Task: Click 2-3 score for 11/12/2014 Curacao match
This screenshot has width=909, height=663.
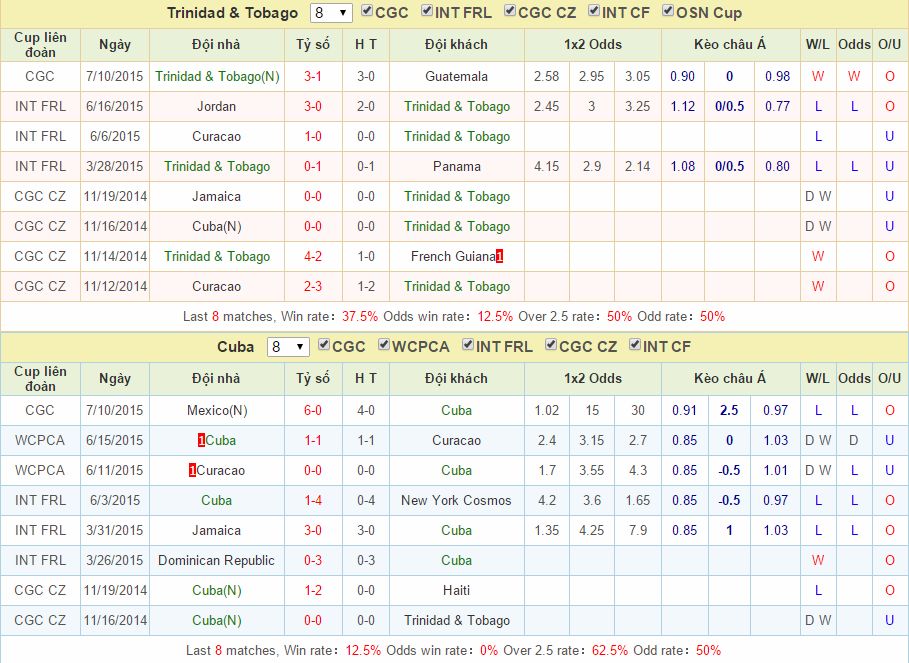Action: (313, 286)
